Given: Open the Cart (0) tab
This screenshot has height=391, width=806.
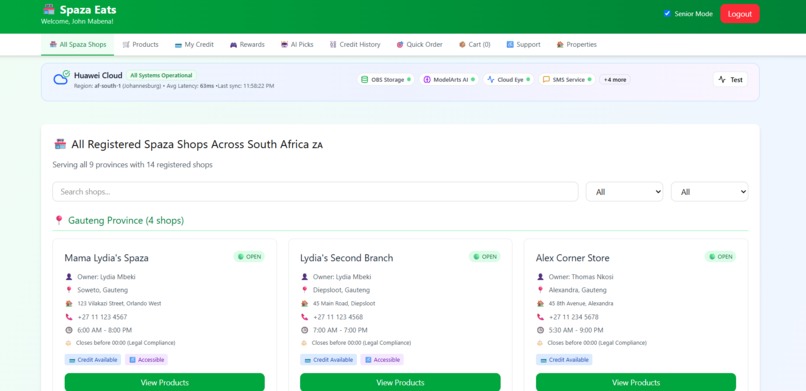Looking at the screenshot, I should [x=474, y=45].
